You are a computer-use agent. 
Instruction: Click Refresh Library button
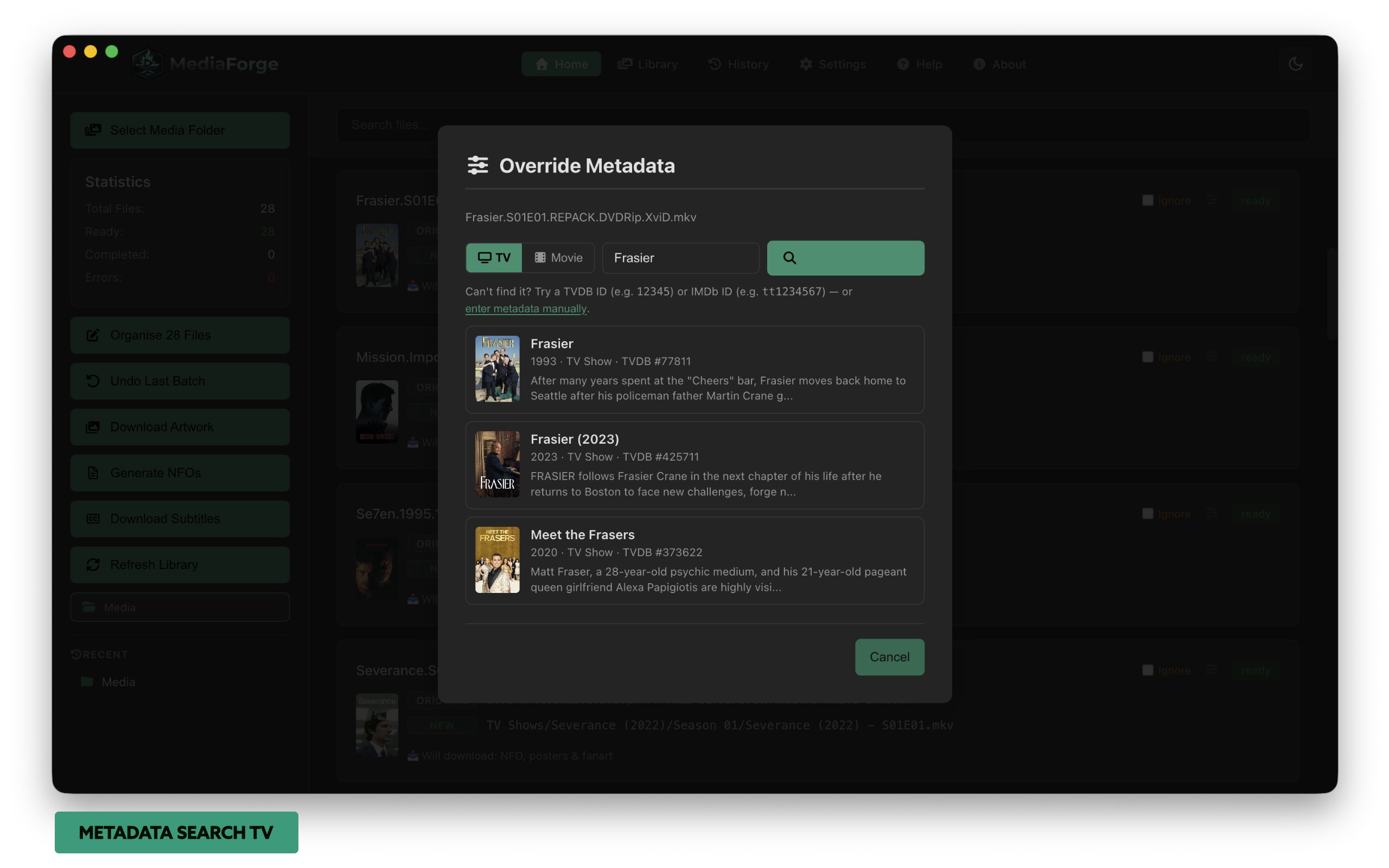tap(180, 565)
